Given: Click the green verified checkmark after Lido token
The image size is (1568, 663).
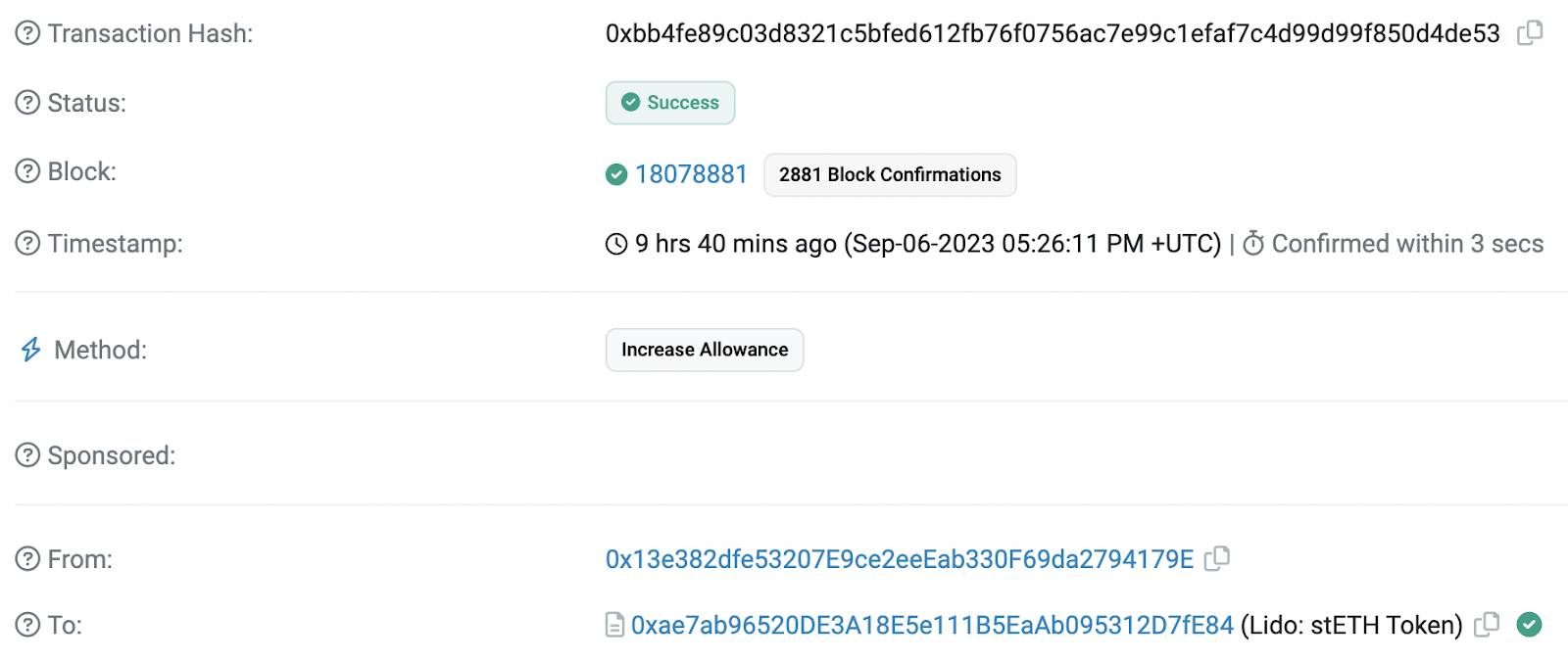Looking at the screenshot, I should tap(1529, 624).
